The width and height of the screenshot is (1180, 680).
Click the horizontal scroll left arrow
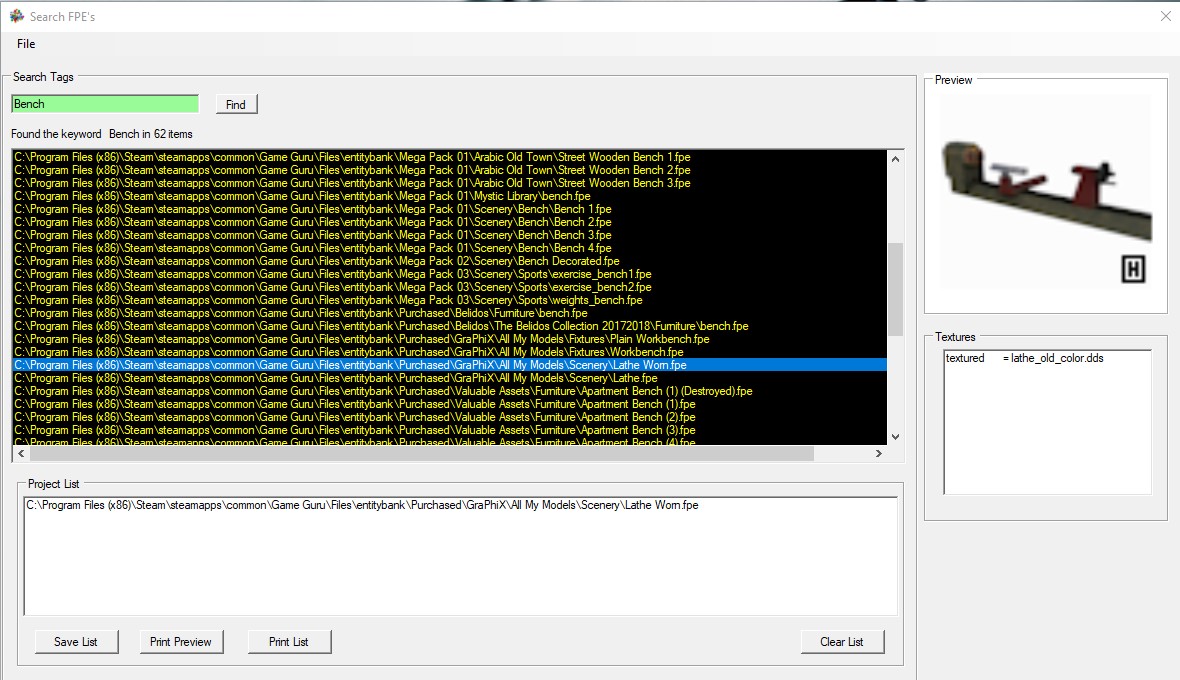click(21, 454)
